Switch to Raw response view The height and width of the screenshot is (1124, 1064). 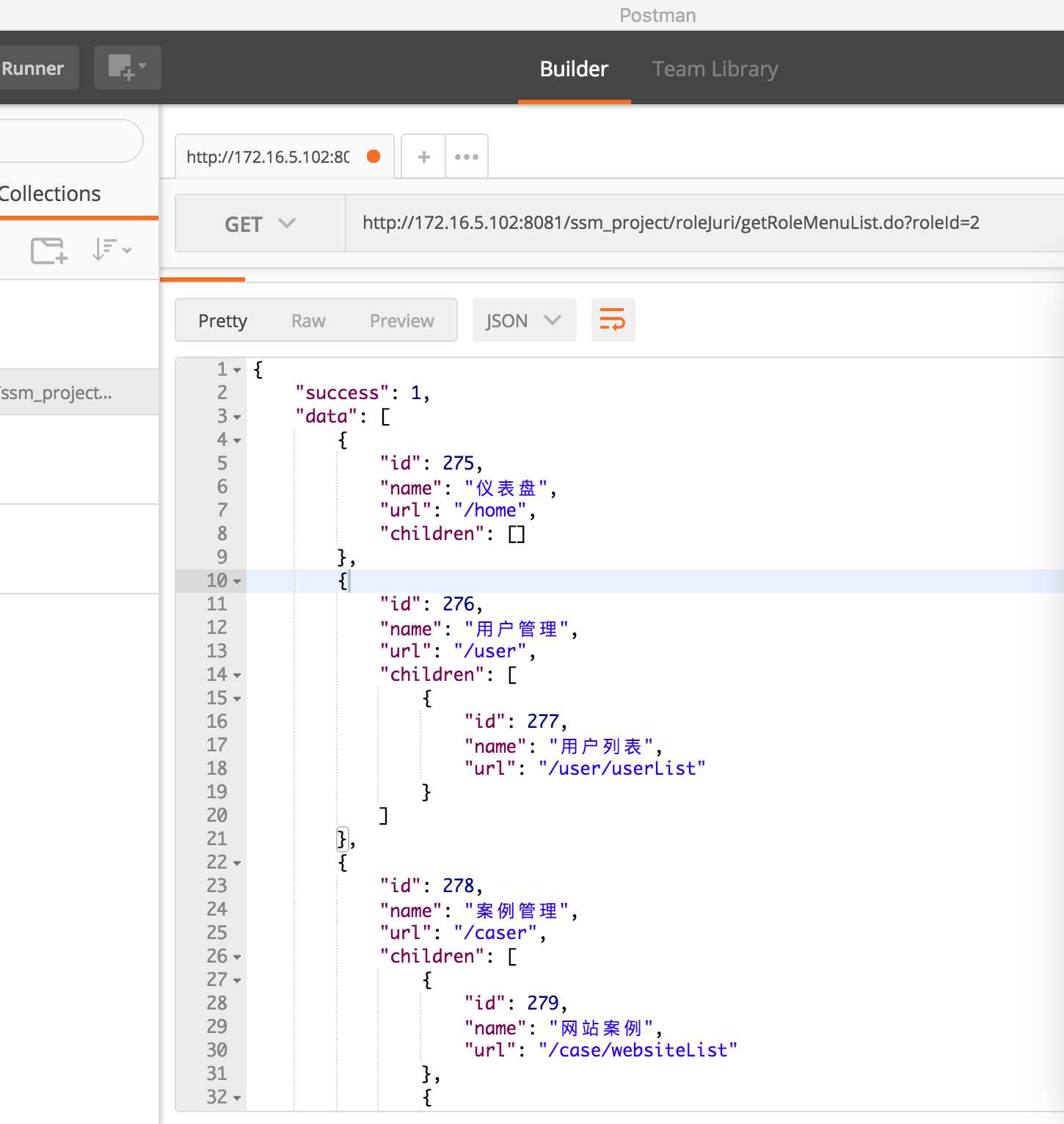[x=308, y=321]
